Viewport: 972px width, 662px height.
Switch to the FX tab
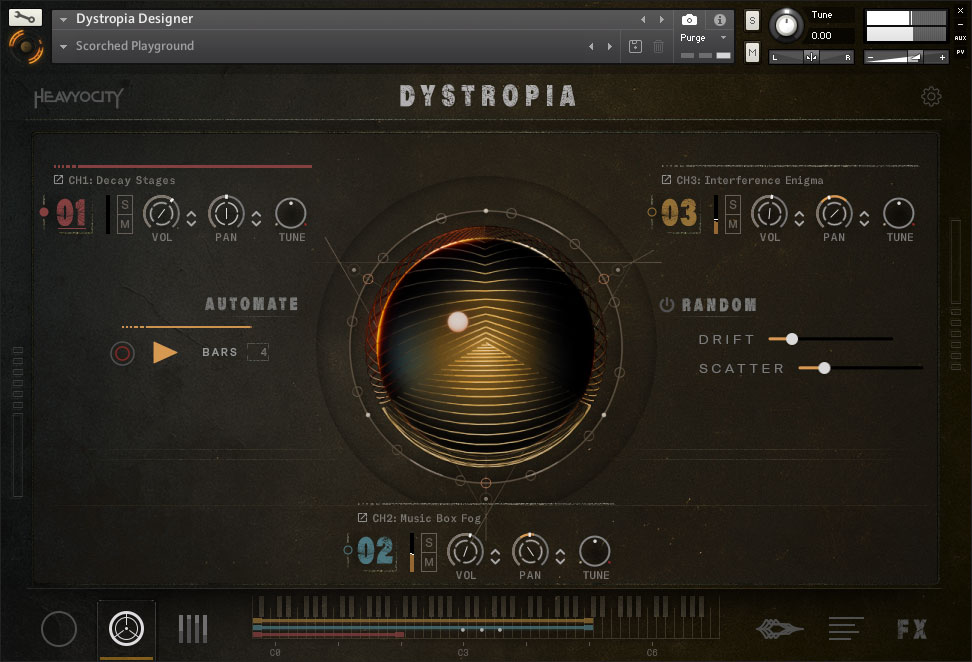click(911, 629)
